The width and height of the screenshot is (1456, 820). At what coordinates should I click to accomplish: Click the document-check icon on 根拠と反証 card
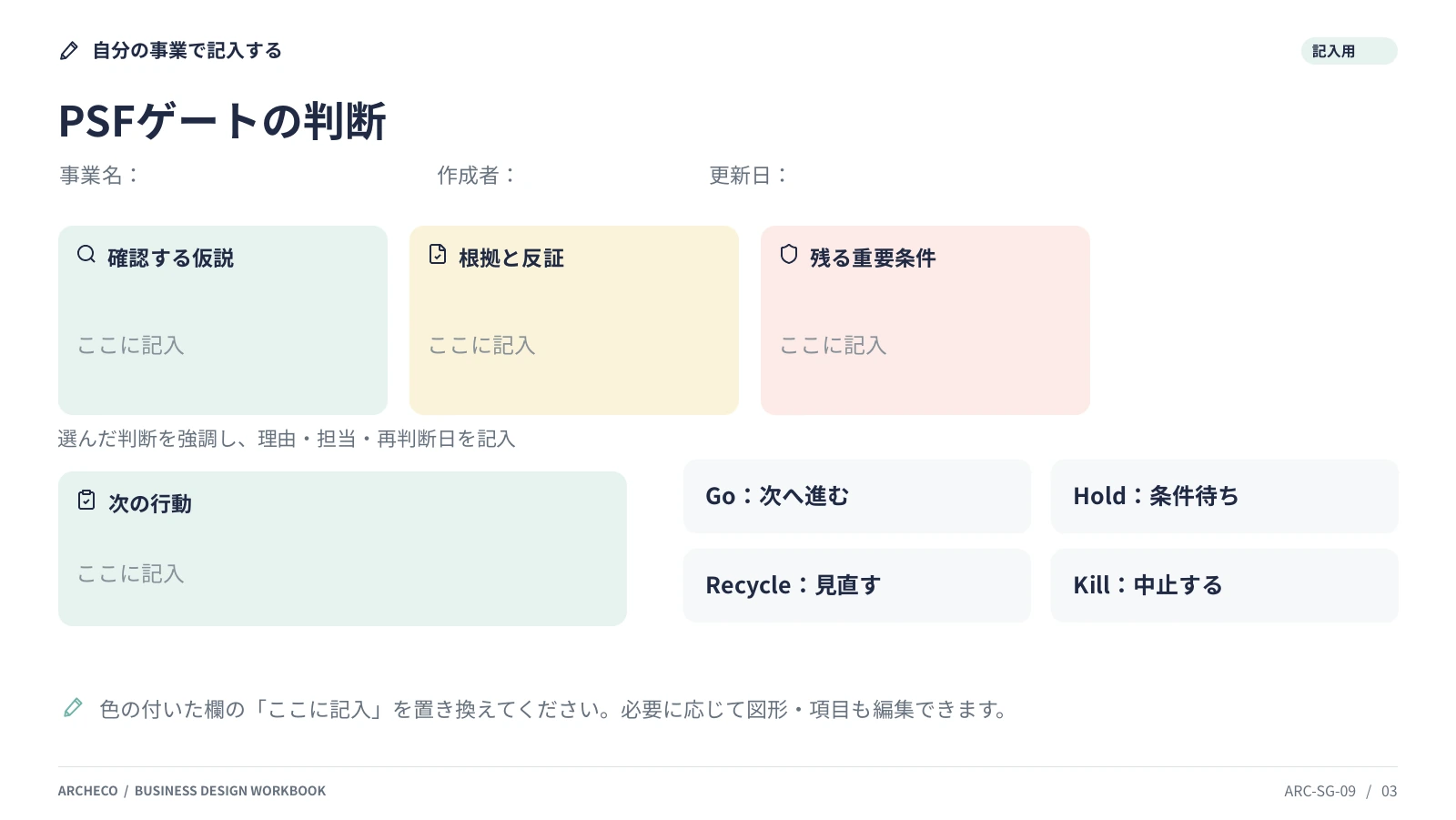(x=438, y=254)
